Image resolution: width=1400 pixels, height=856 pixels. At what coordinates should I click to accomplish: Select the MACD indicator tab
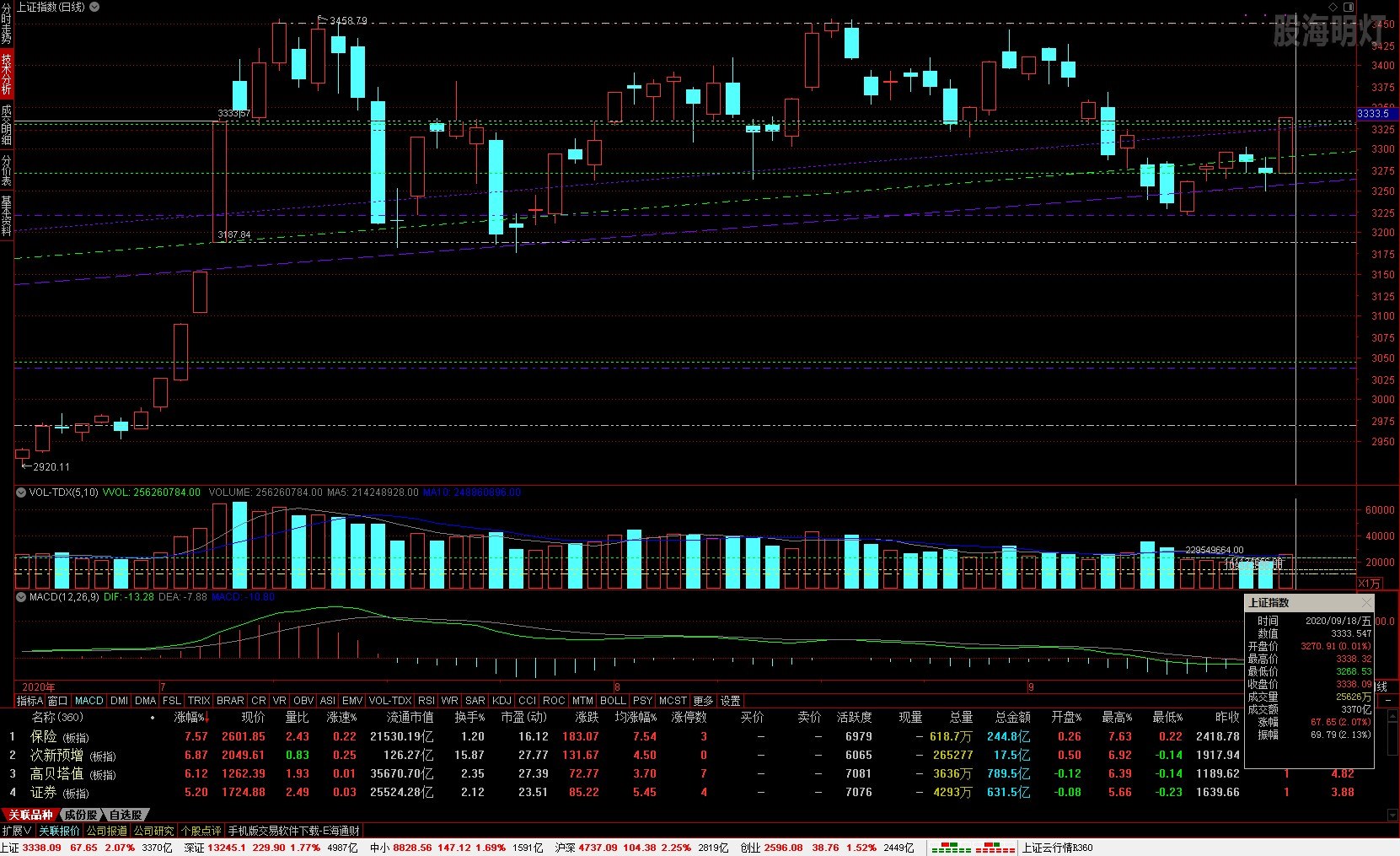point(89,701)
